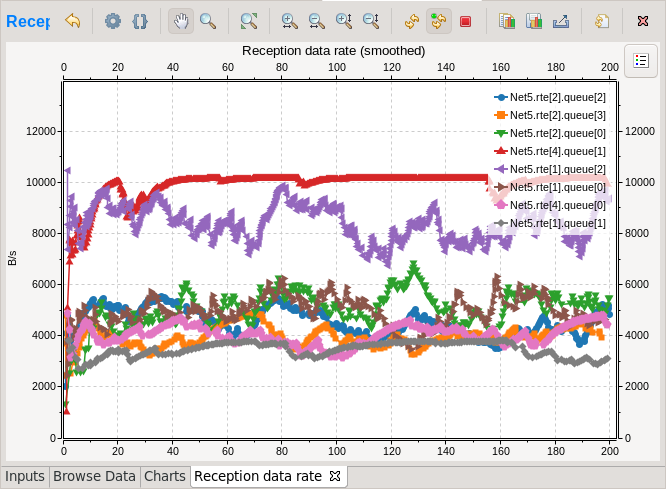Image resolution: width=666 pixels, height=489 pixels.
Task: Close the Reception data rate tab
Action: pos(335,476)
